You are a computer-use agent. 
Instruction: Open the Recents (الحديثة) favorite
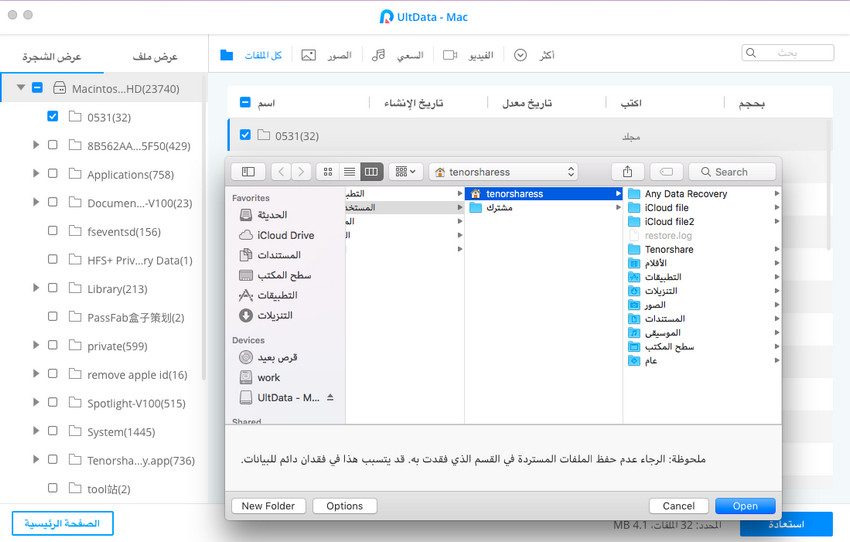coord(263,215)
